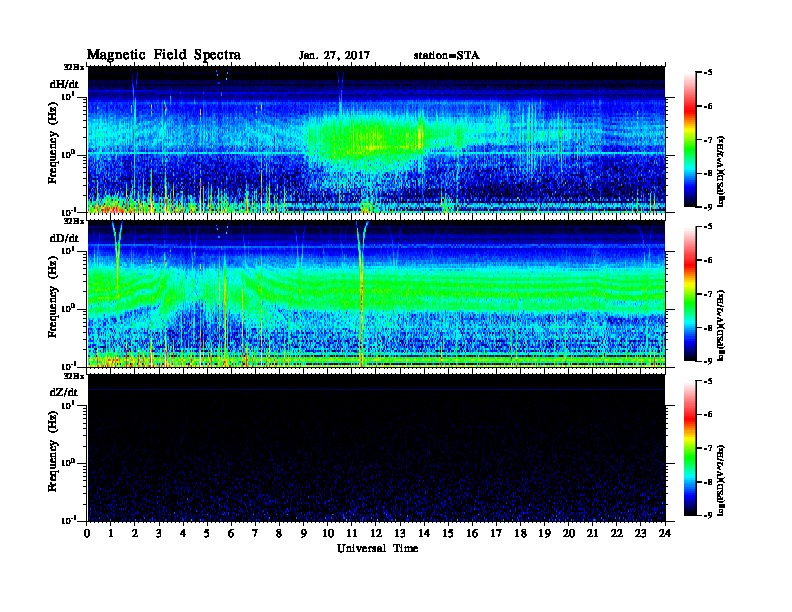This screenshot has height=612, width=792.
Task: Click hour 0 tick label on time axis
Action: 87,533
